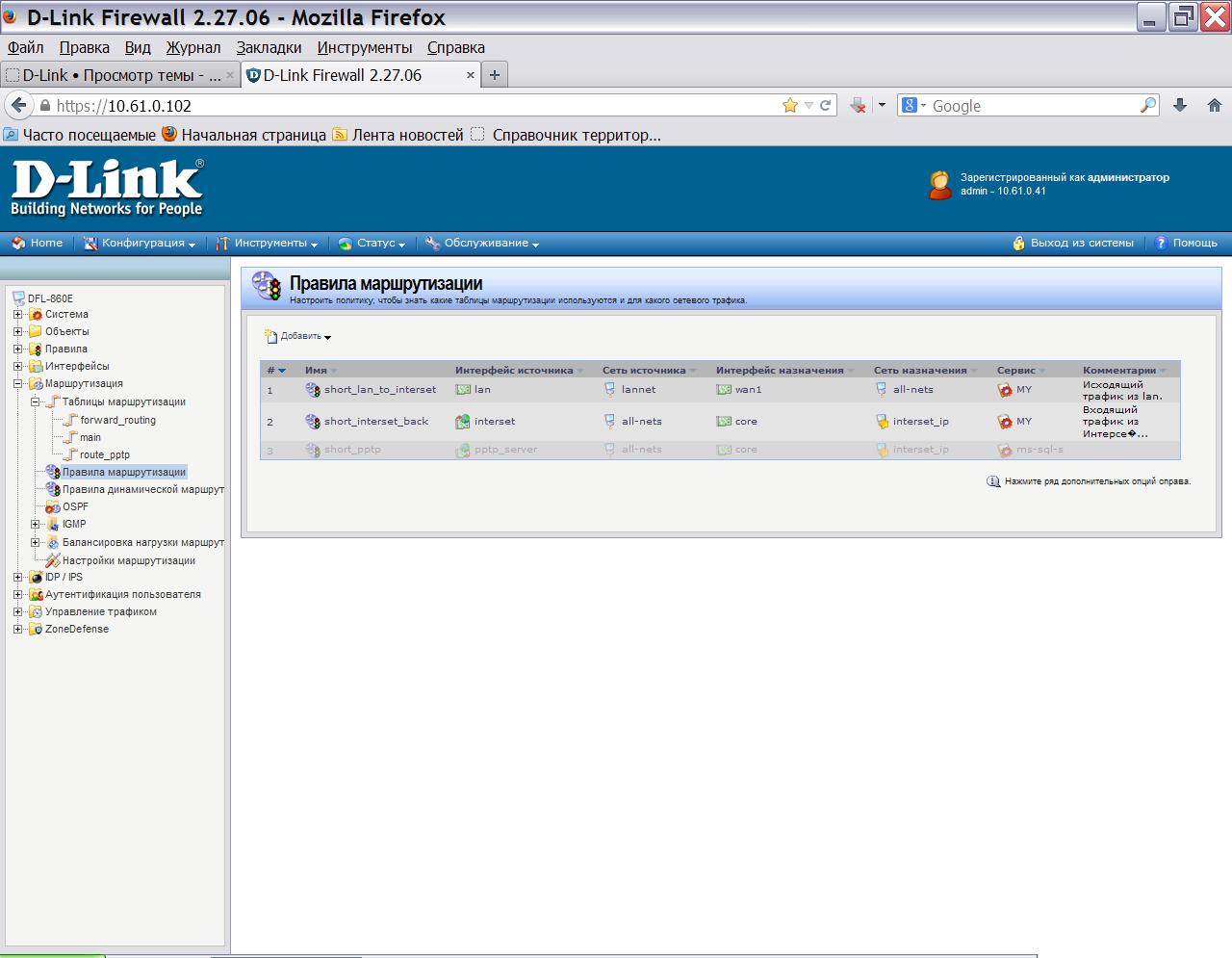Open the Инструменты menu in D-Link bar
Viewport: 1232px width, 958px height.
267,244
